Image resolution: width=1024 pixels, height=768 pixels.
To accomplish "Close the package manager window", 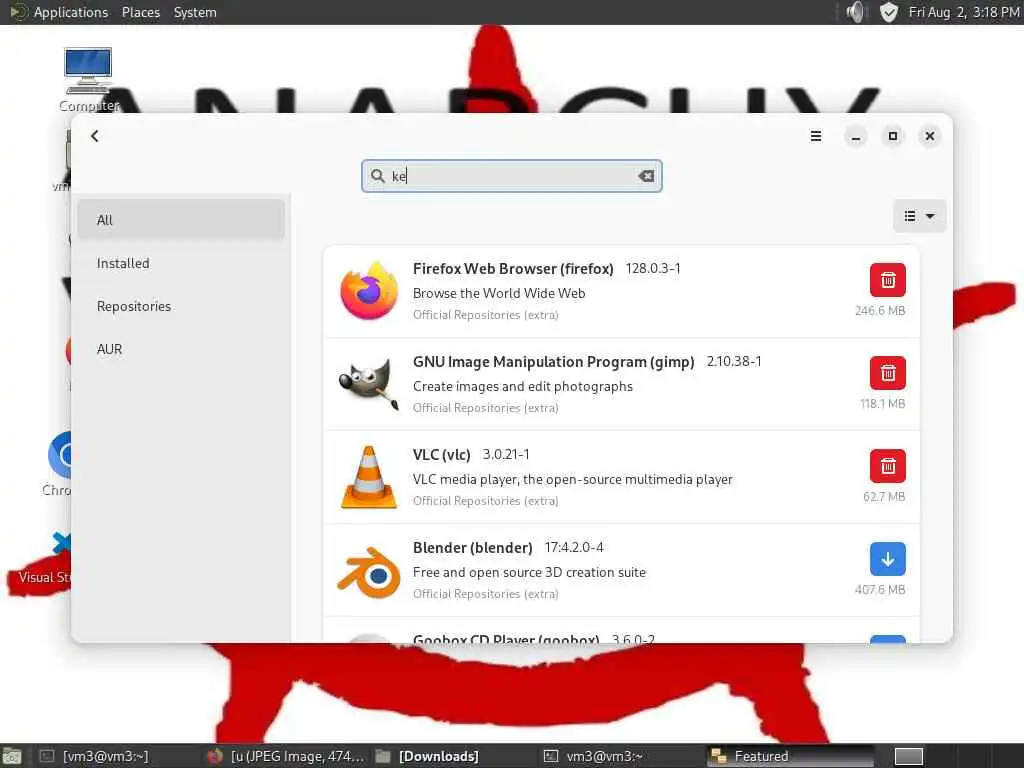I will 930,136.
